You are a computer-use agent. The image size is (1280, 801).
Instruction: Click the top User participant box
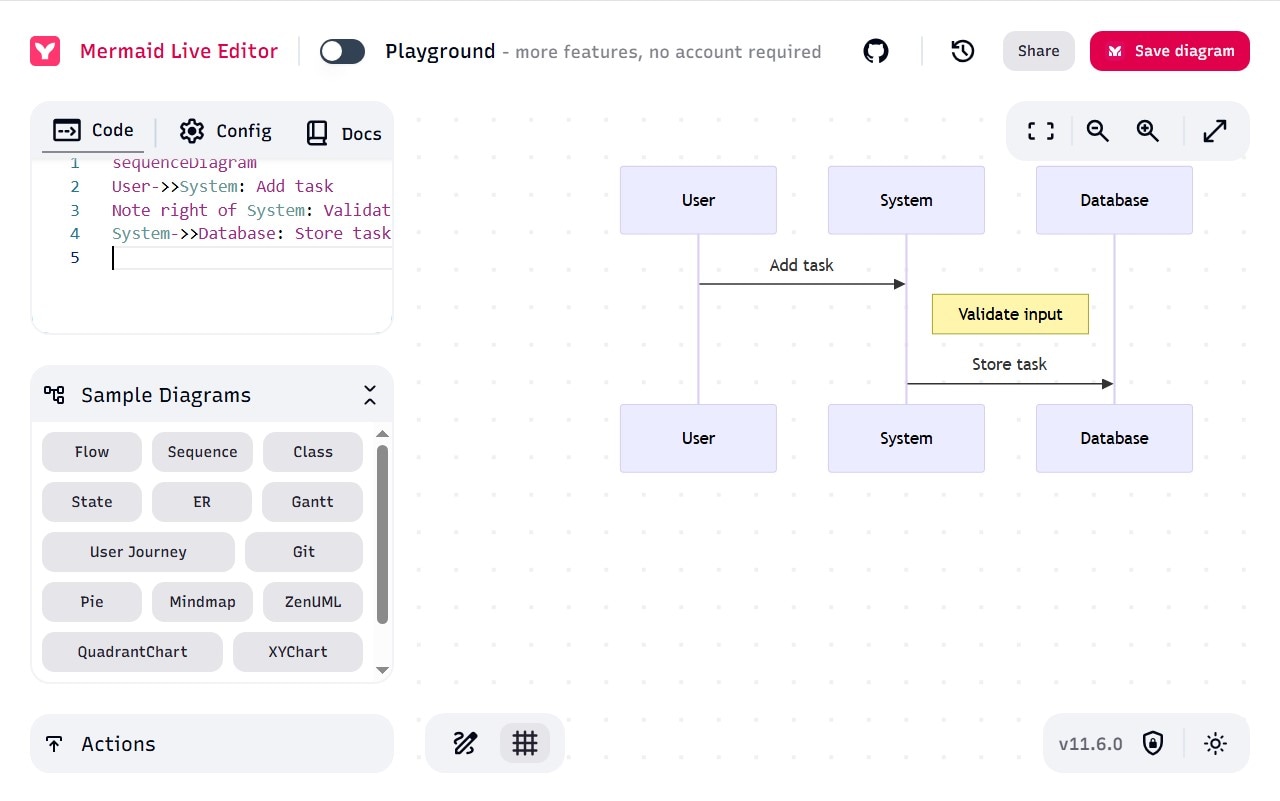698,200
